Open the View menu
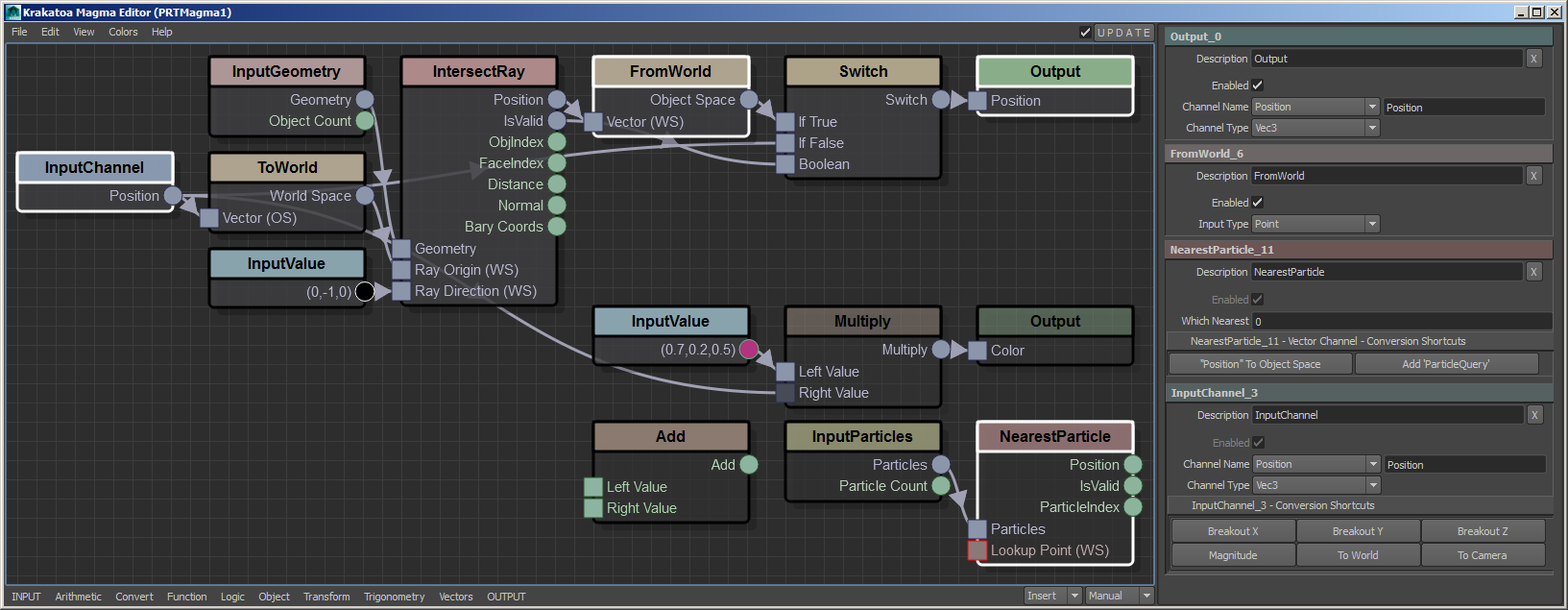1568x610 pixels. [84, 32]
